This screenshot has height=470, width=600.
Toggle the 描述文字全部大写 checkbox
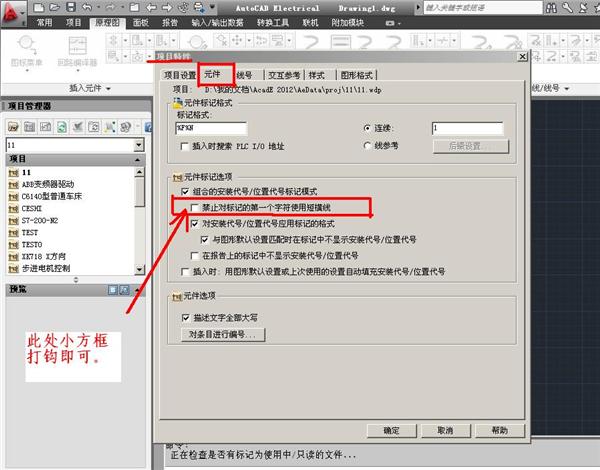[x=186, y=318]
